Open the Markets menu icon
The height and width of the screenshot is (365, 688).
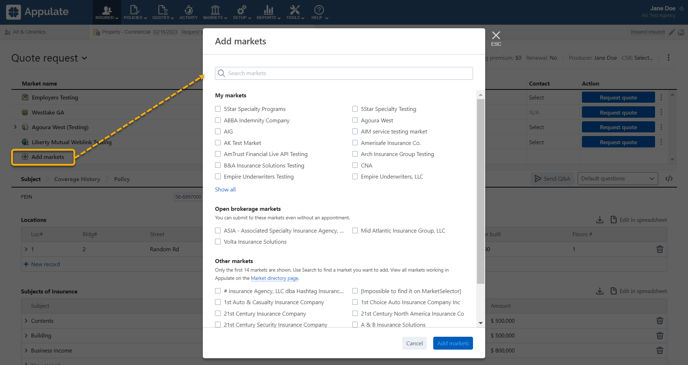[215, 12]
